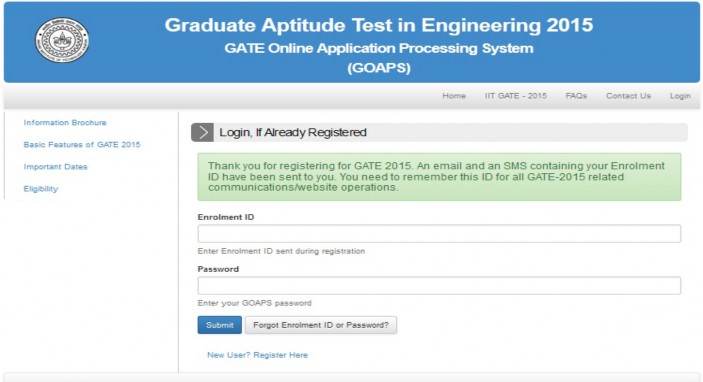
Task: Click the green registration thank-you message
Action: tap(439, 177)
